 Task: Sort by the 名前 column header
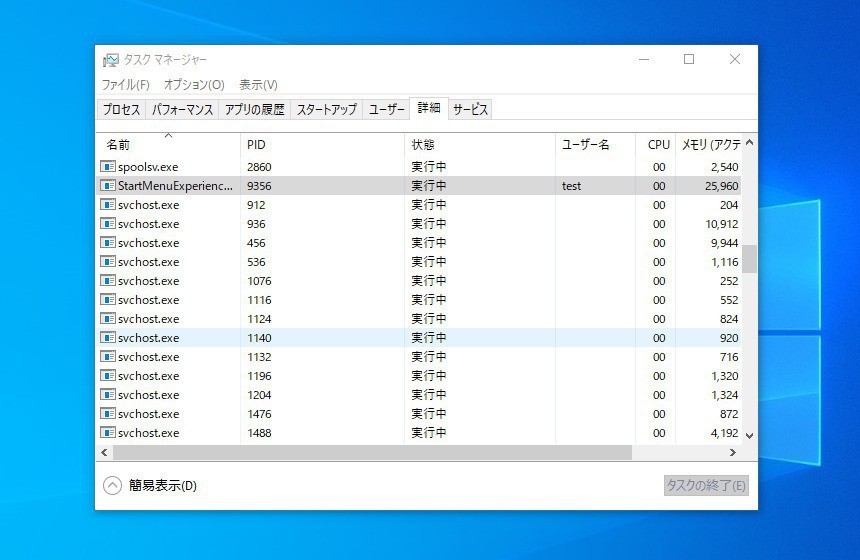click(x=168, y=144)
